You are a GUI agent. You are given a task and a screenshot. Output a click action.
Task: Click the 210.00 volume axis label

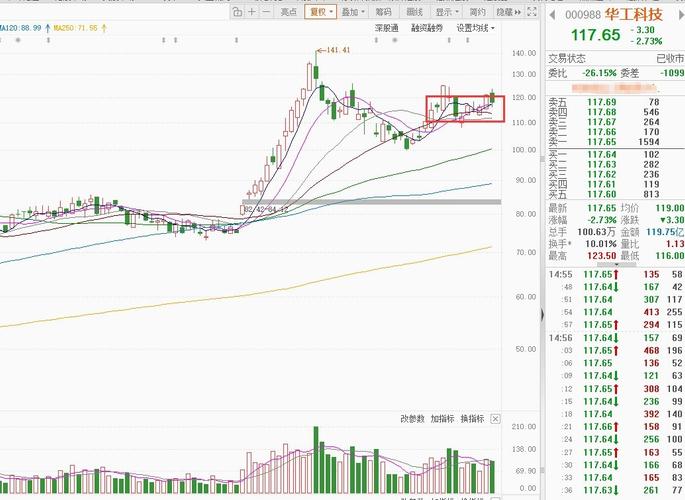tap(524, 427)
